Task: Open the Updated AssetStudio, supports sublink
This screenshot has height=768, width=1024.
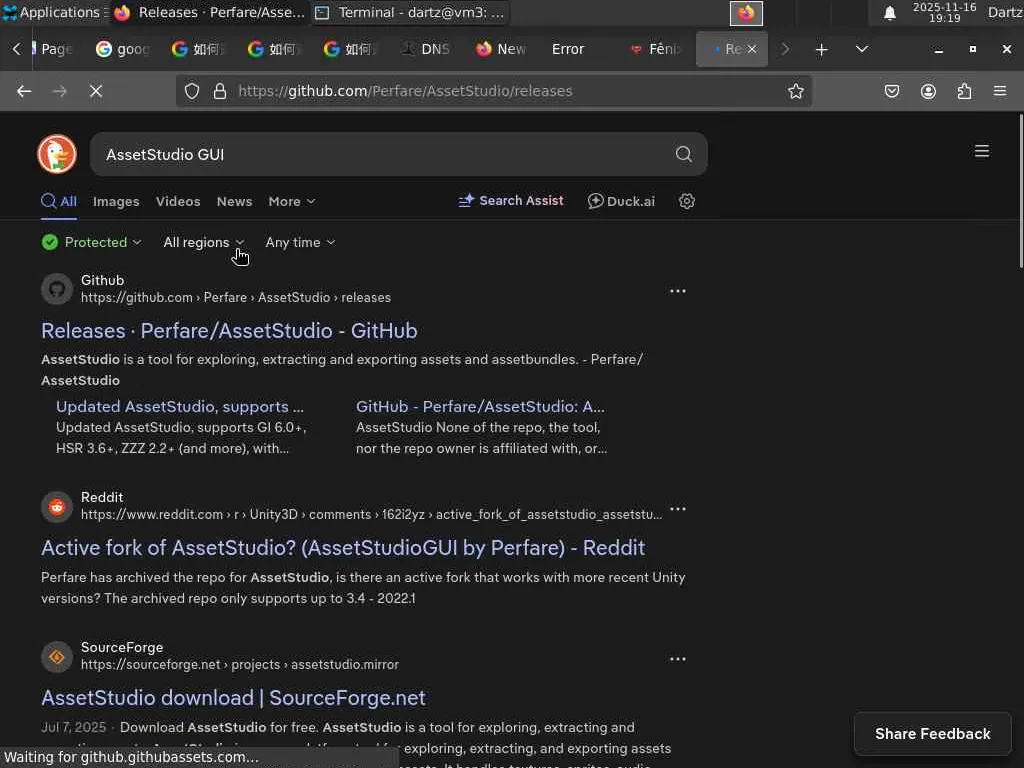Action: tap(180, 406)
